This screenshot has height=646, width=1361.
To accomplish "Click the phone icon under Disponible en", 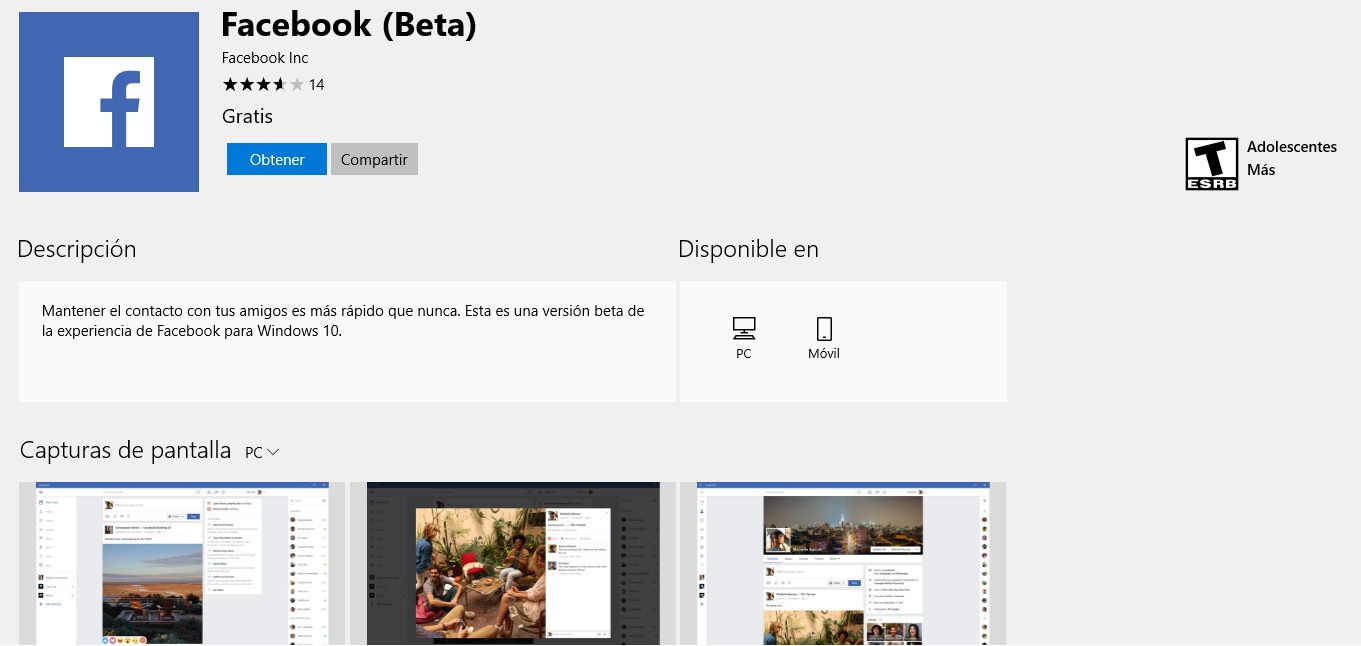I will 823,328.
